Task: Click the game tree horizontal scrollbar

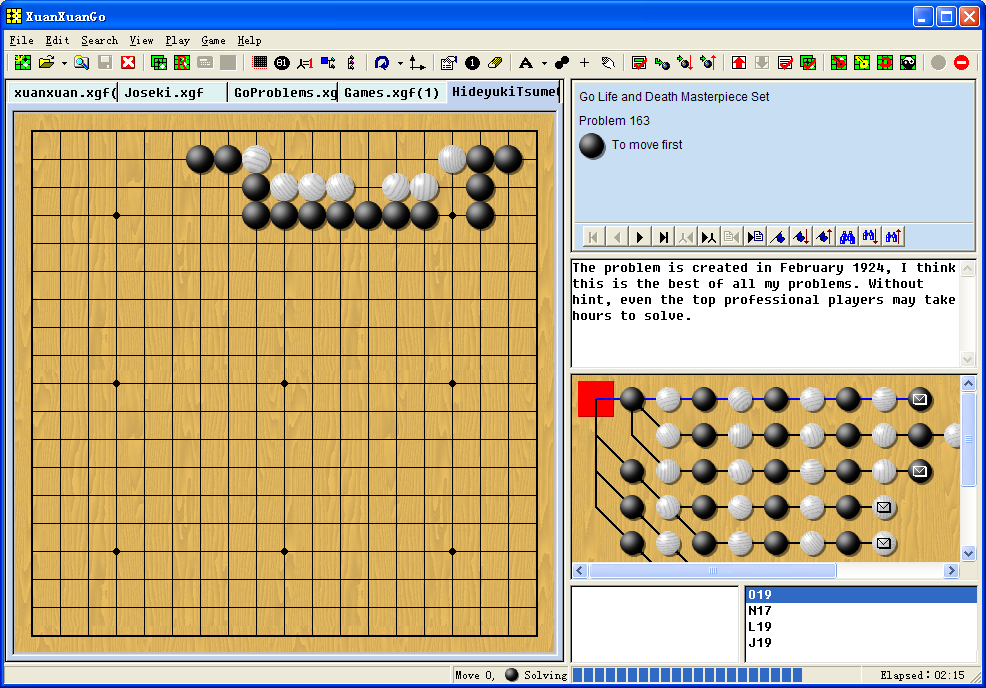Action: [765, 570]
